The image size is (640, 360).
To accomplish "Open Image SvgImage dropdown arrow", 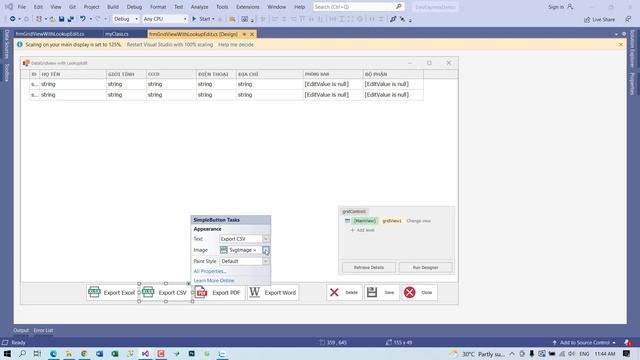I will 266,250.
